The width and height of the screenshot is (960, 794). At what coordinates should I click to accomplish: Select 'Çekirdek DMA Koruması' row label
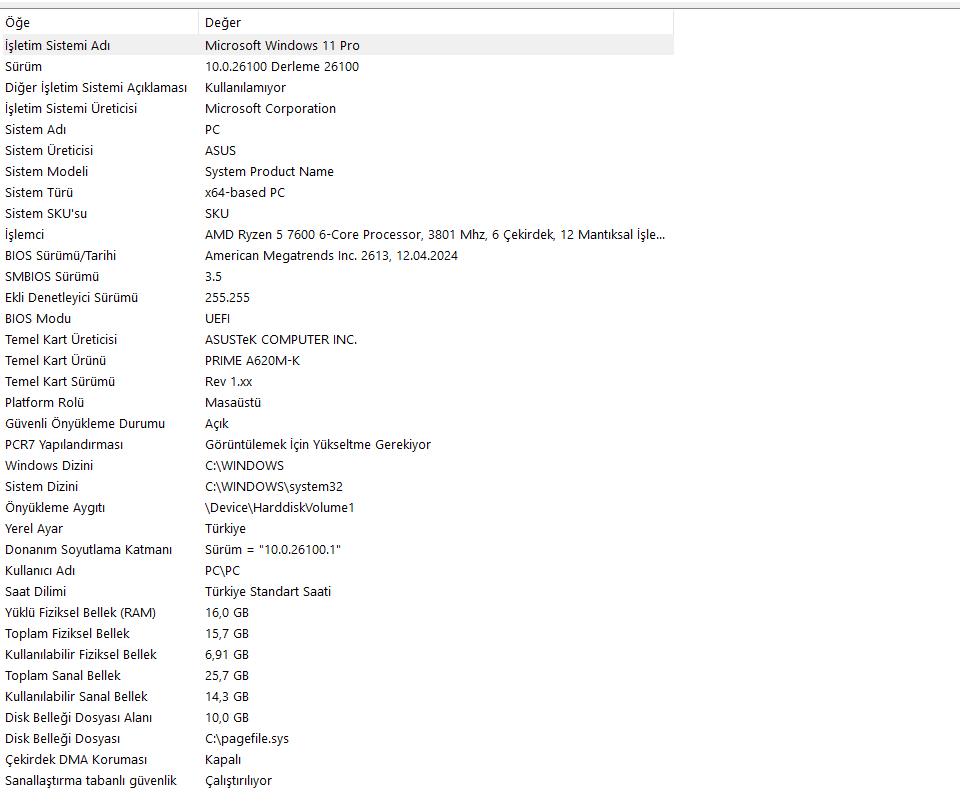(76, 760)
